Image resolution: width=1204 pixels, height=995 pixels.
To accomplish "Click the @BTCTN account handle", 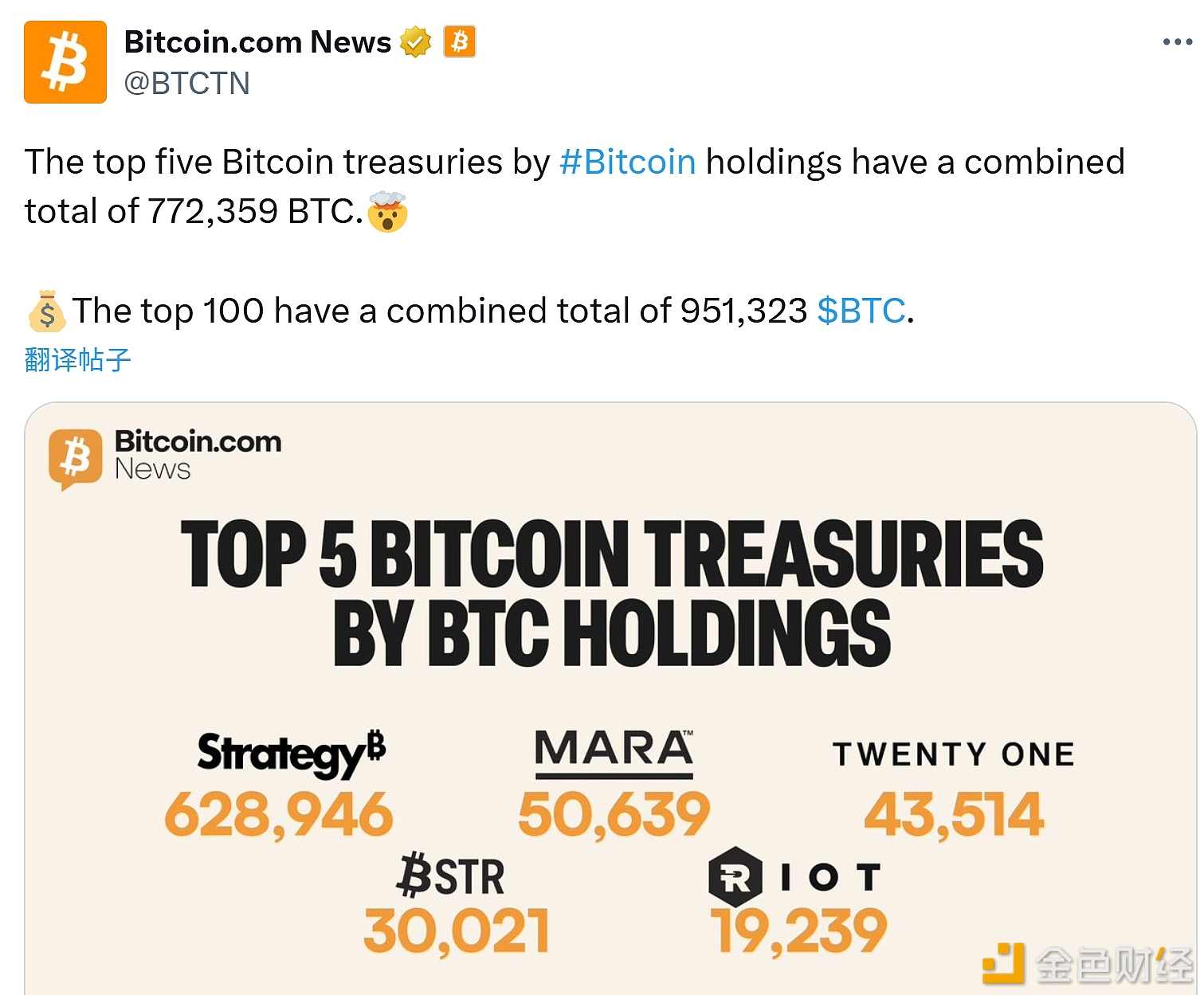I will pos(187,84).
